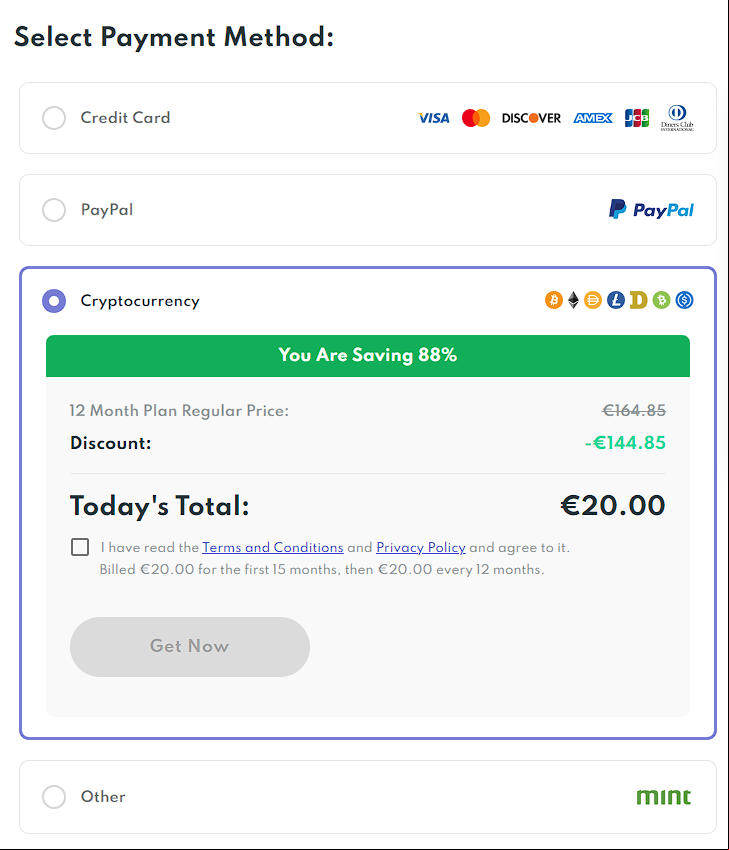The height and width of the screenshot is (850, 729).
Task: Click the Mint logo
Action: (x=663, y=796)
